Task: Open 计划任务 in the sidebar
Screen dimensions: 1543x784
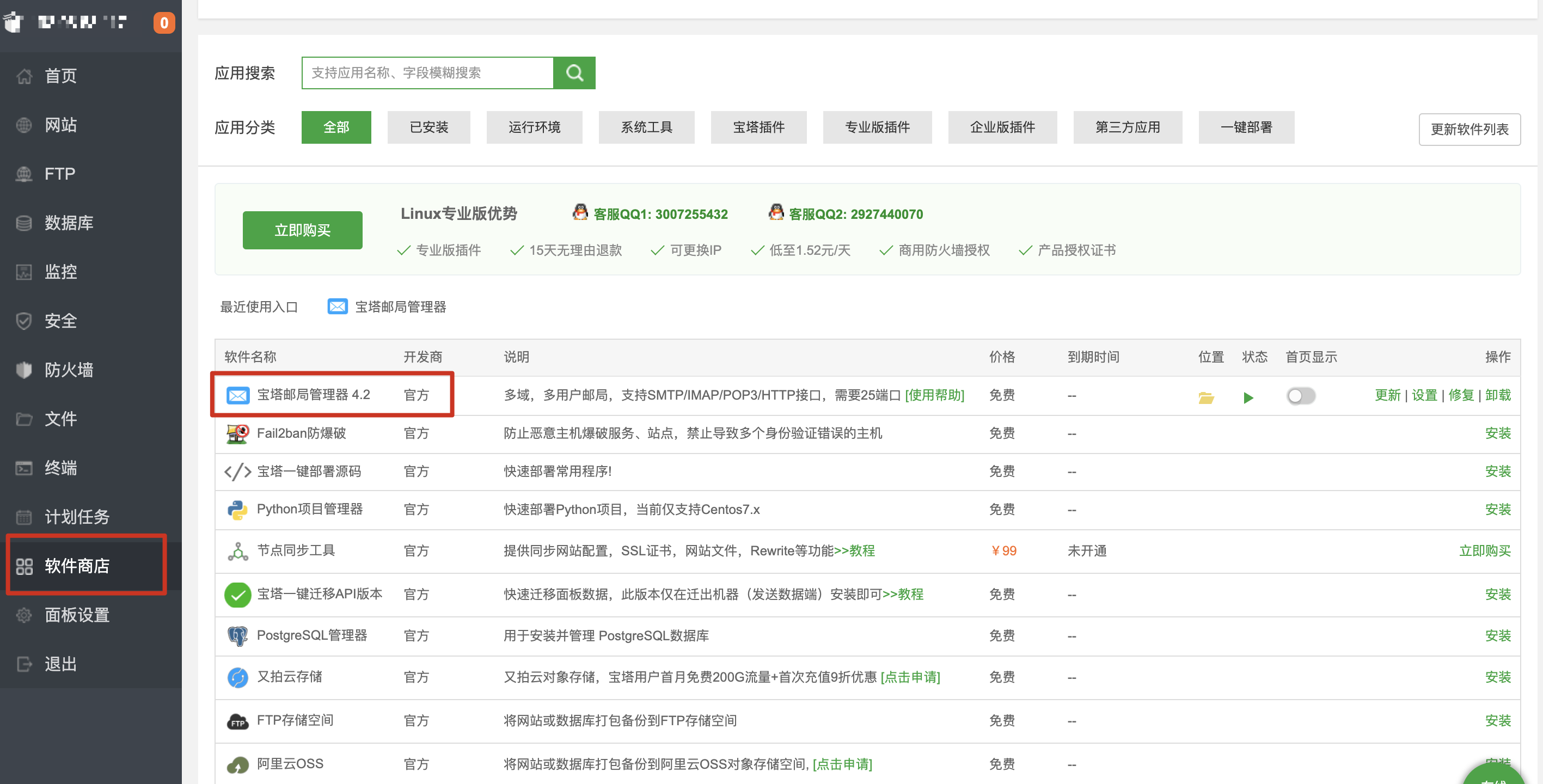Action: (x=91, y=517)
